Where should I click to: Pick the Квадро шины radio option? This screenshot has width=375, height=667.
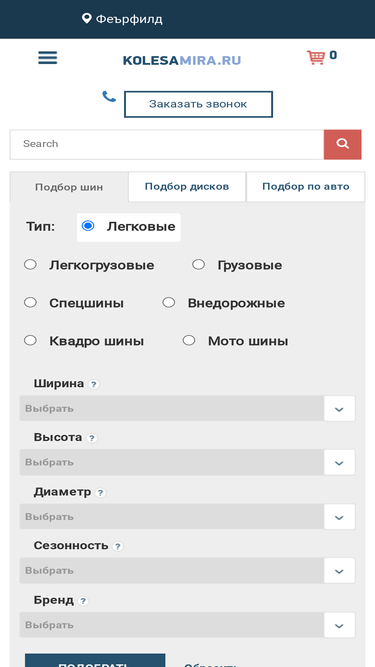[x=30, y=340]
